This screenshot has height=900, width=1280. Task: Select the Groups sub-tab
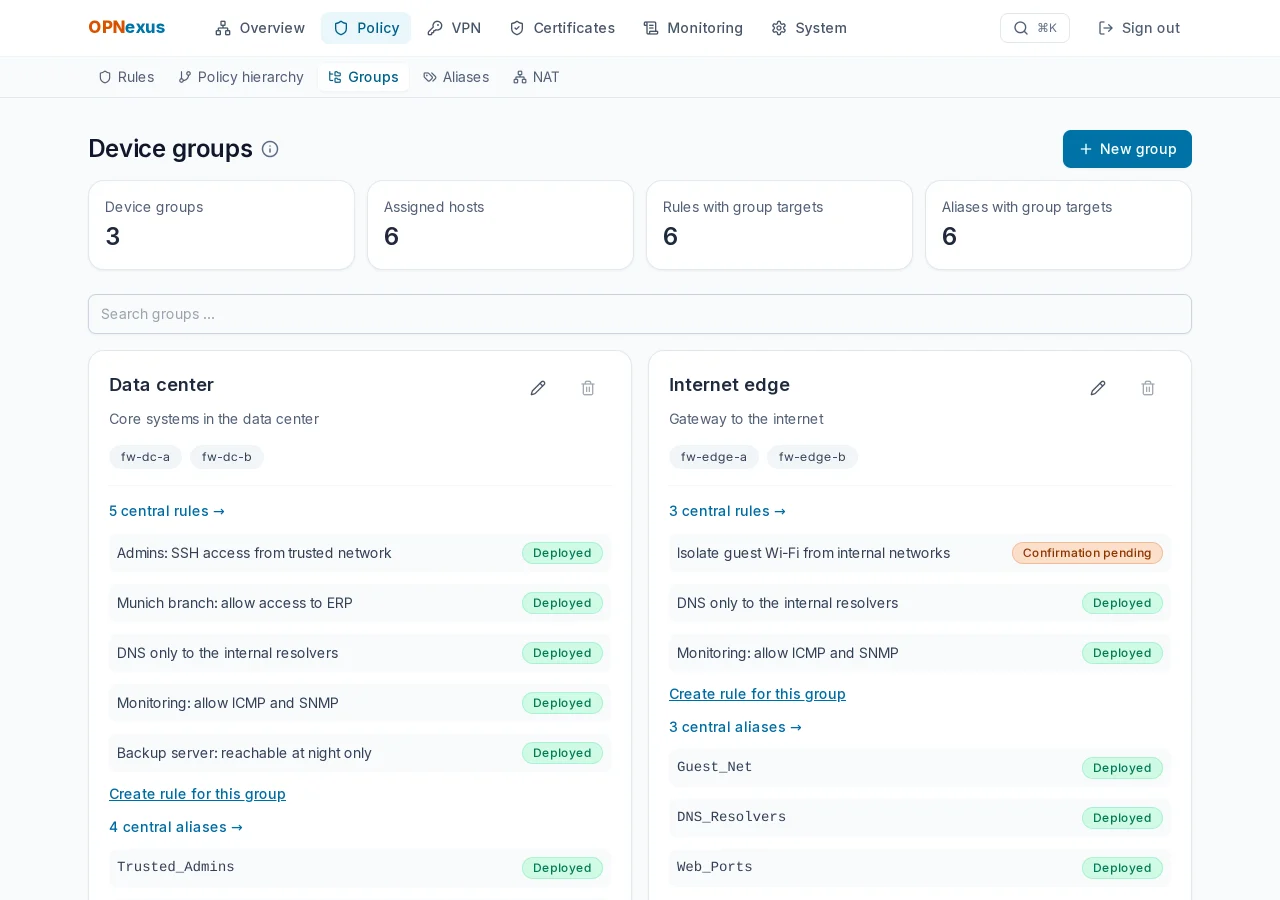[x=364, y=77]
